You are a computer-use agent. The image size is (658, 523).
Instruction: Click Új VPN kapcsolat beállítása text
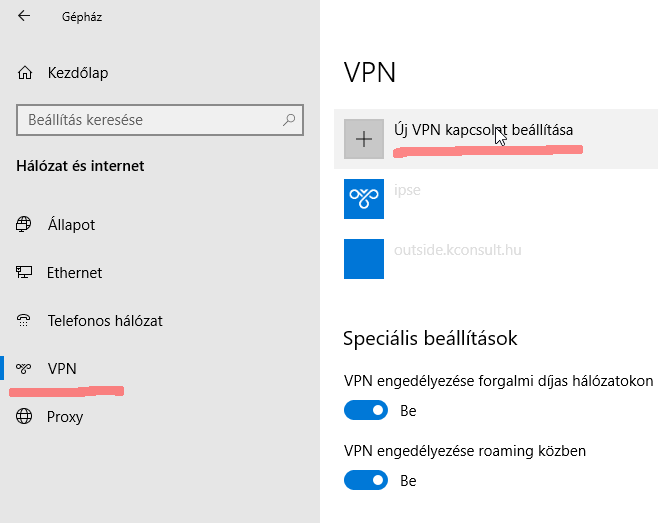click(x=483, y=130)
